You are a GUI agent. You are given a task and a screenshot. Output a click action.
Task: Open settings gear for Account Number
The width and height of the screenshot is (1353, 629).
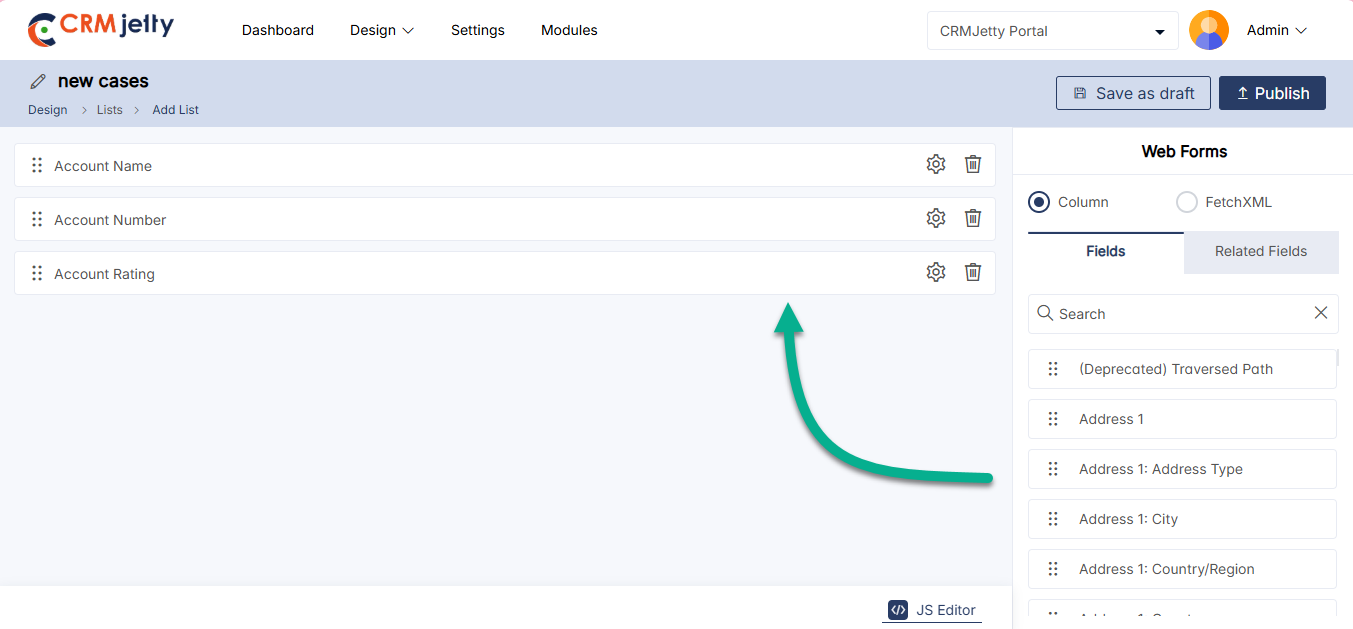point(935,218)
